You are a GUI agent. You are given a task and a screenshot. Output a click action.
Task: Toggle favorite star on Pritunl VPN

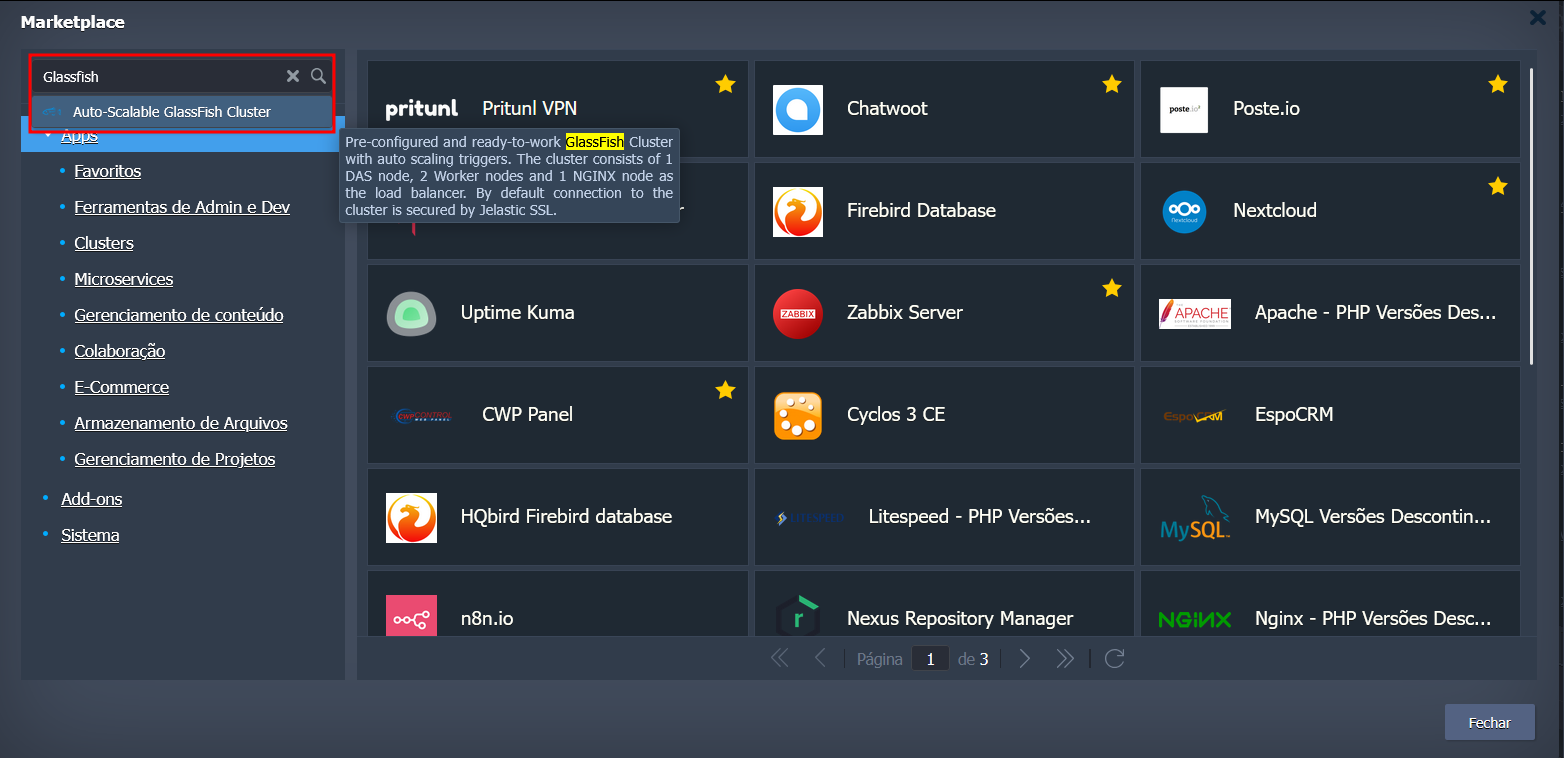[x=725, y=84]
